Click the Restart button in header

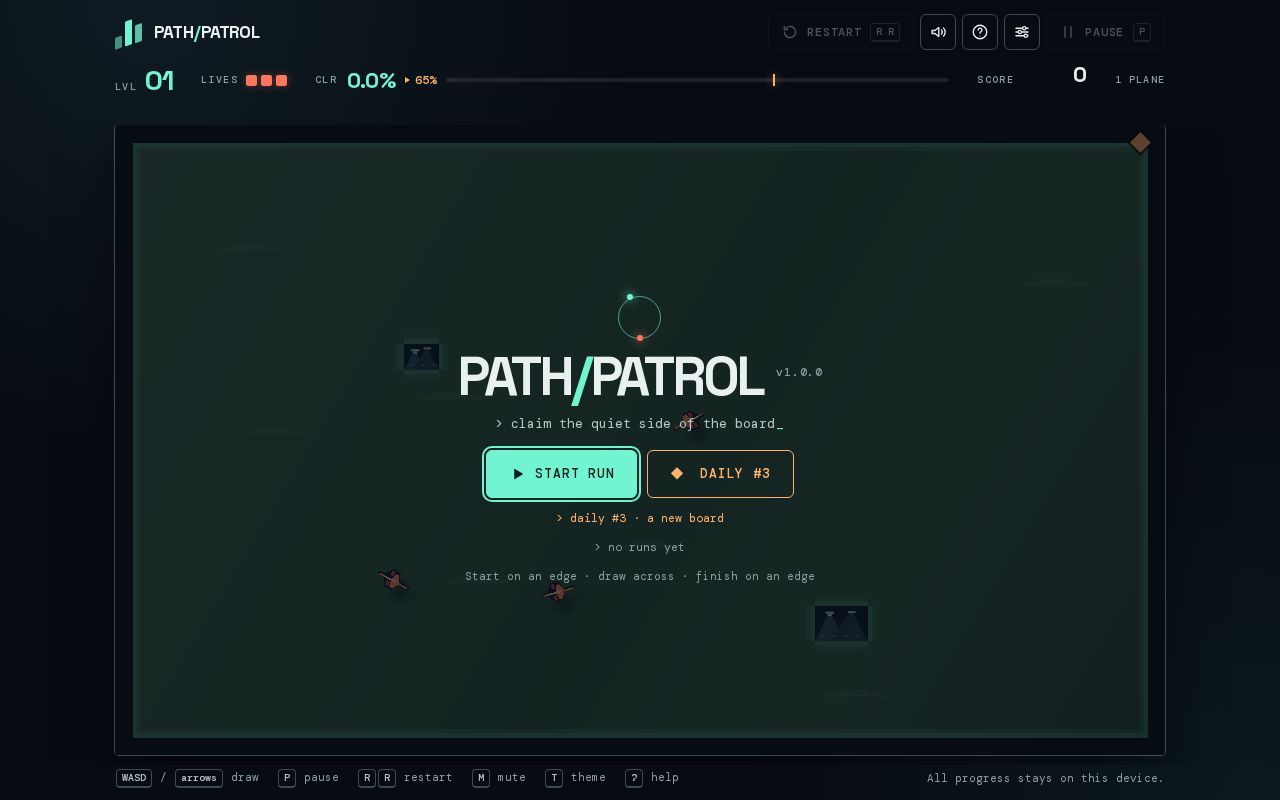840,32
